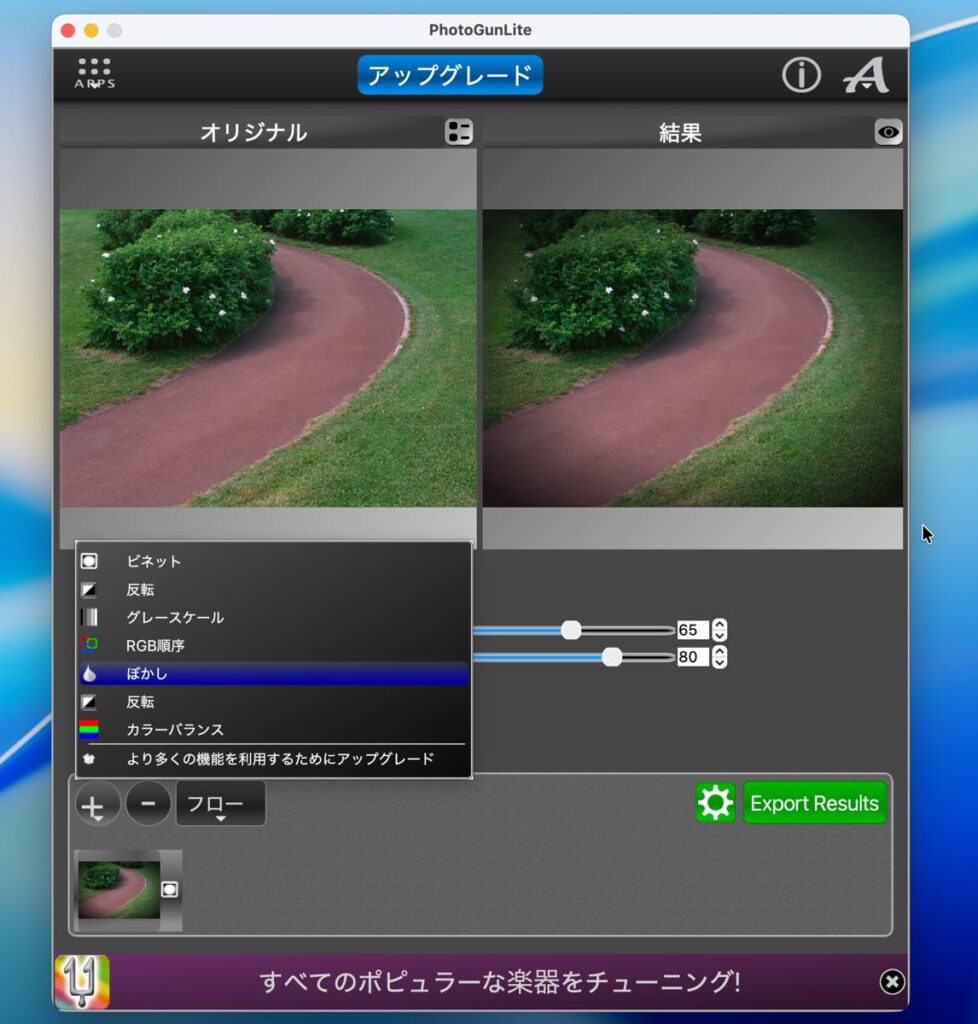Expand the フロー dropdown

pyautogui.click(x=220, y=803)
